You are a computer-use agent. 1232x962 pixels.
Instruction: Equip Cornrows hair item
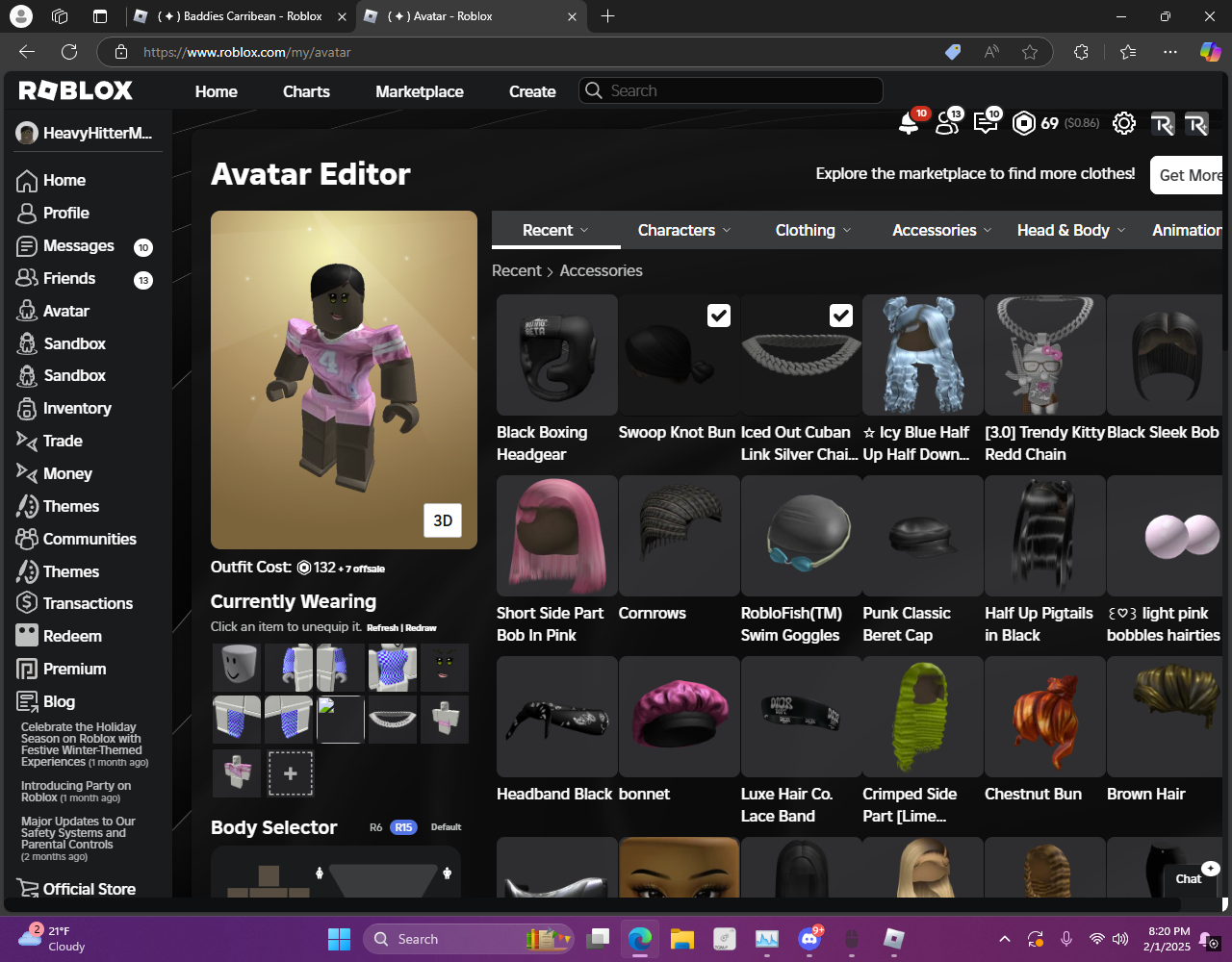(x=679, y=536)
